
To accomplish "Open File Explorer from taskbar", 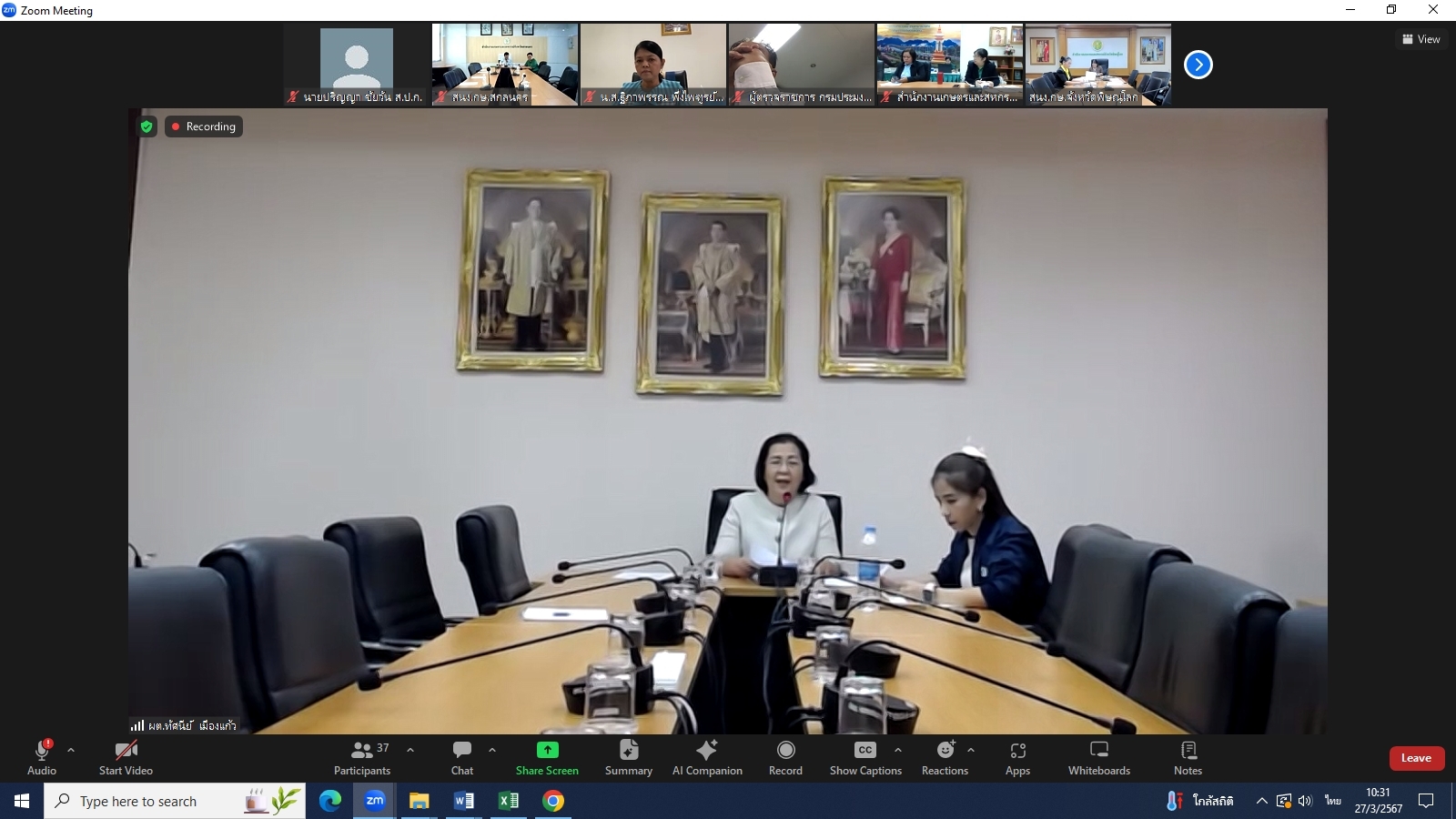I will tap(419, 801).
